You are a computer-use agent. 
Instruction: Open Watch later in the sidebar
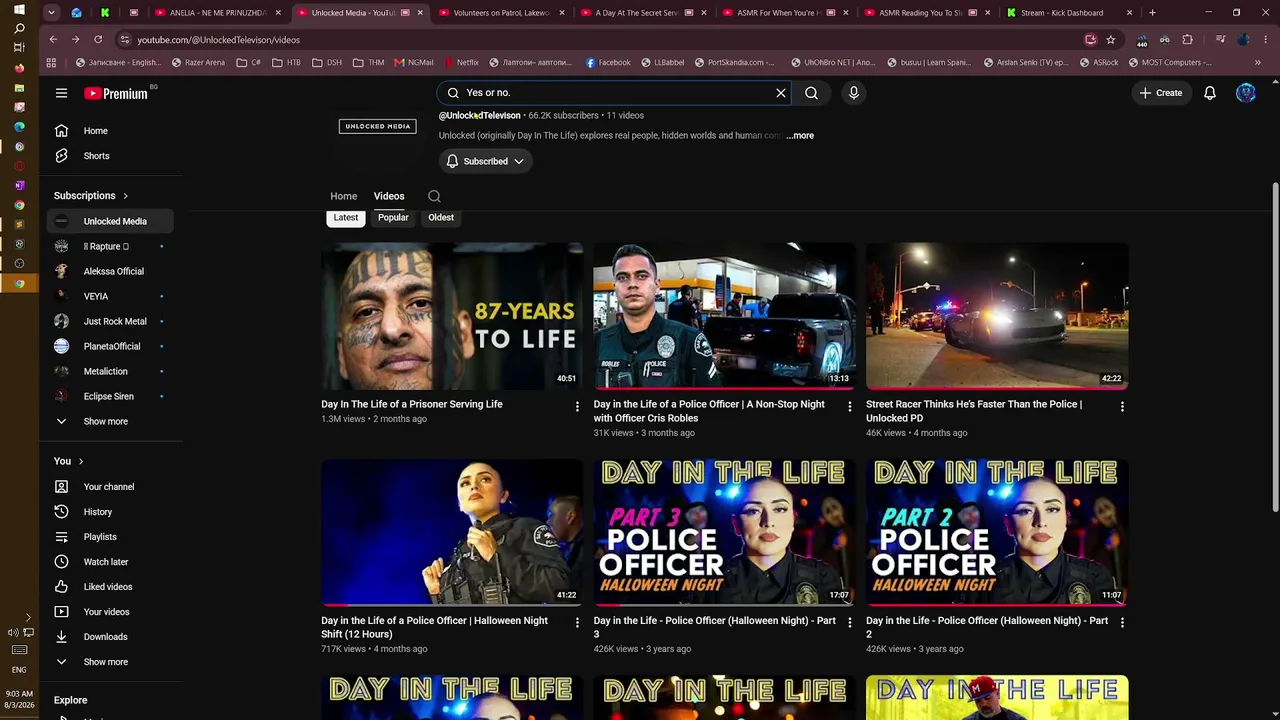pyautogui.click(x=111, y=562)
